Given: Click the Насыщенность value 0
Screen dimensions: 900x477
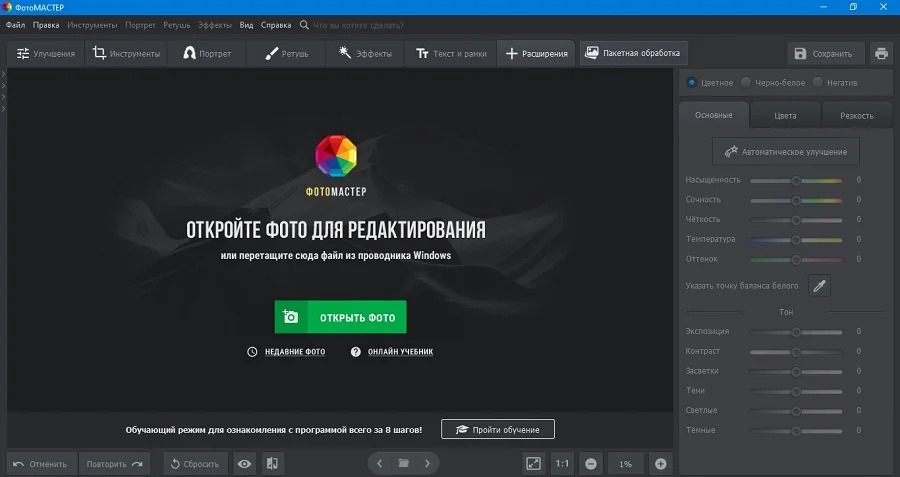Looking at the screenshot, I should [859, 180].
